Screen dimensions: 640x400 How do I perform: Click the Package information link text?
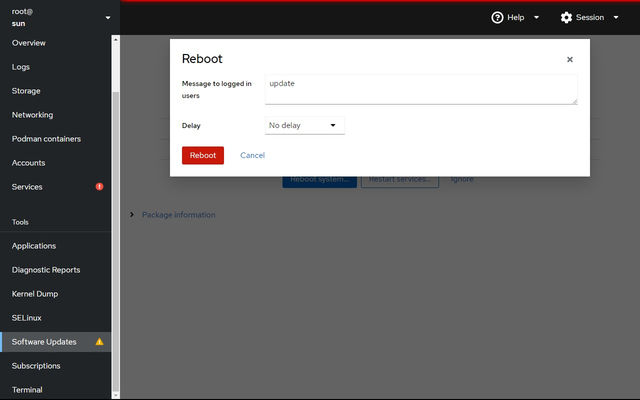(179, 215)
